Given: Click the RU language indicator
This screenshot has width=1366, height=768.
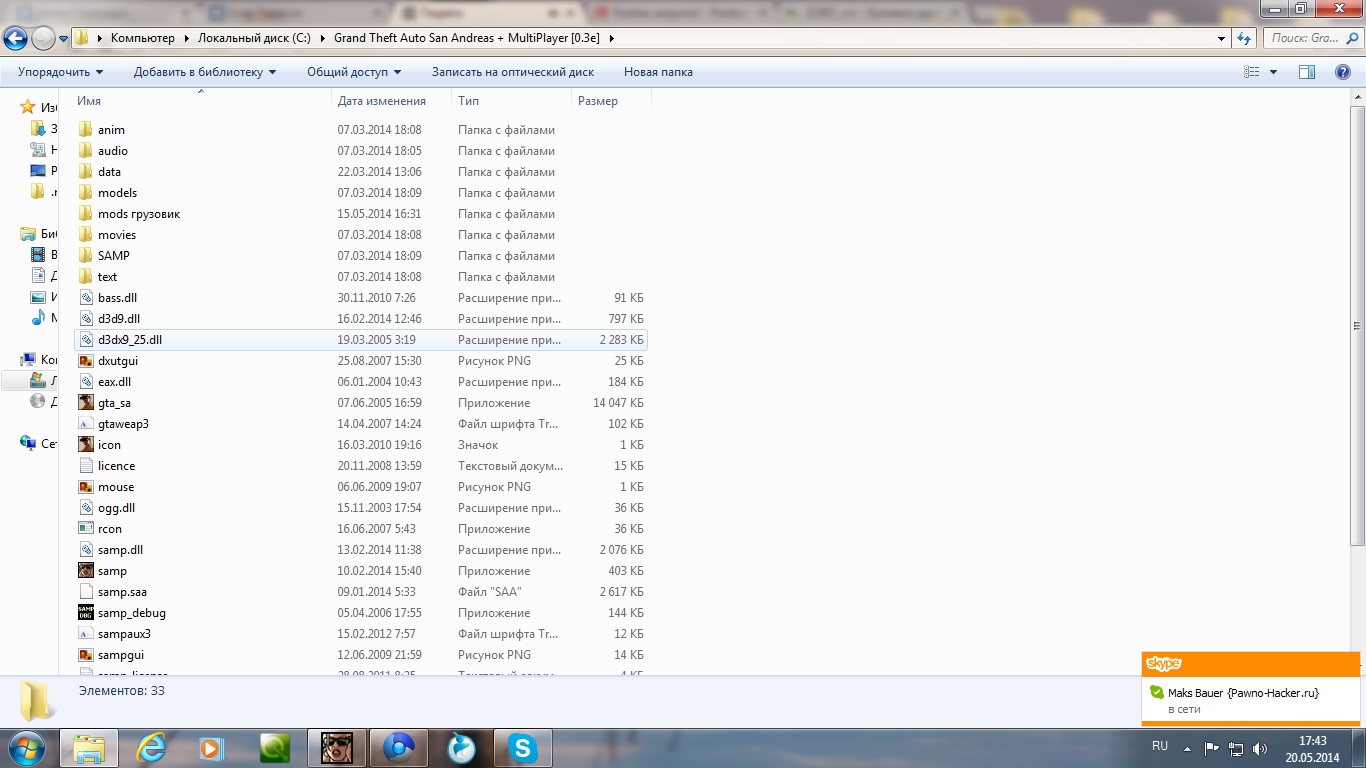Looking at the screenshot, I should pyautogui.click(x=1160, y=746).
